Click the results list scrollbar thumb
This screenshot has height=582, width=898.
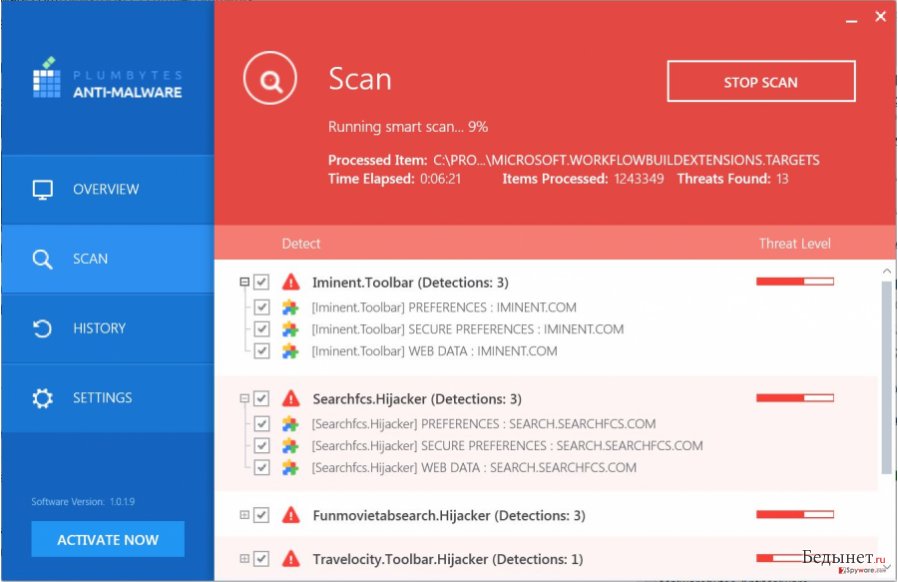tap(887, 377)
